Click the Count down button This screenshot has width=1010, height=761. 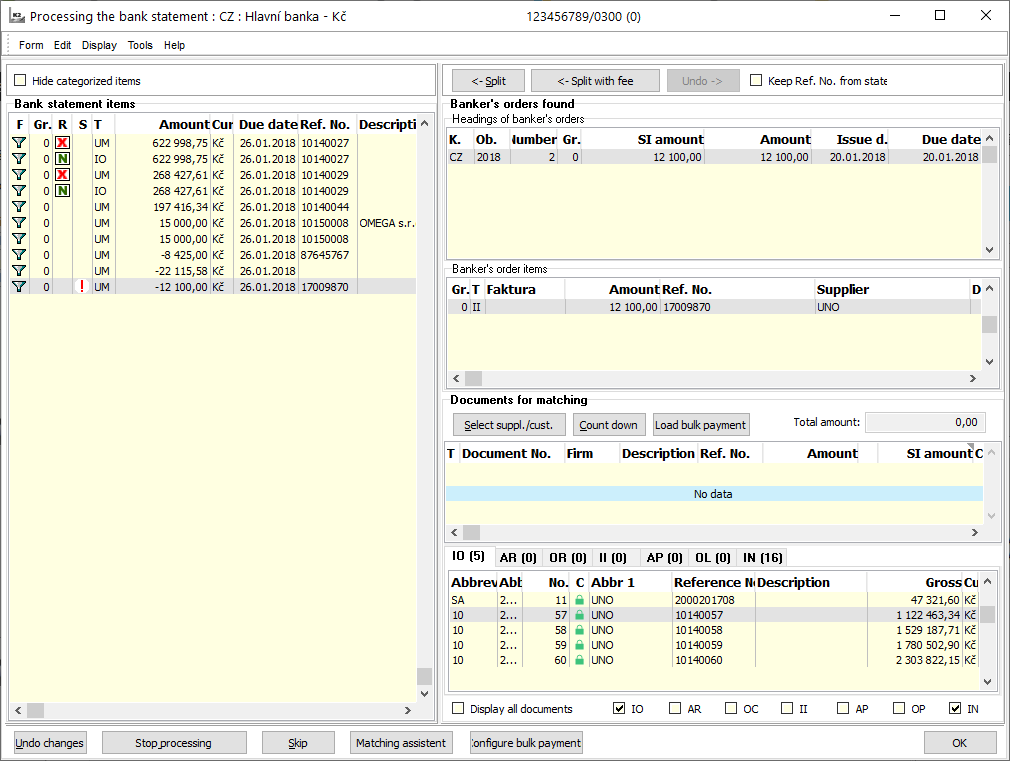(608, 425)
